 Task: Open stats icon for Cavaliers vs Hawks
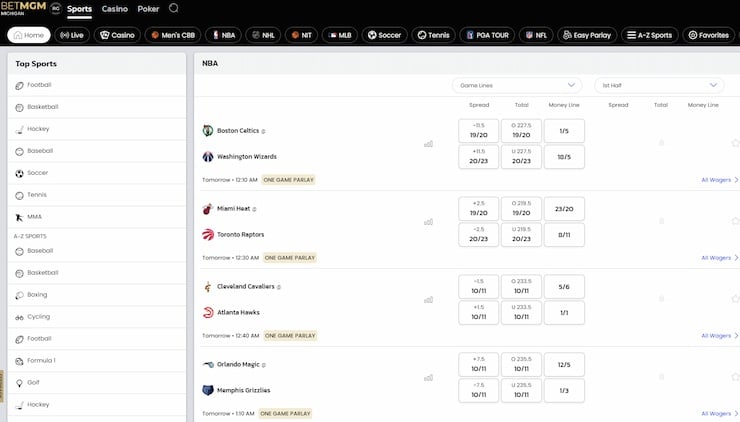coord(429,300)
